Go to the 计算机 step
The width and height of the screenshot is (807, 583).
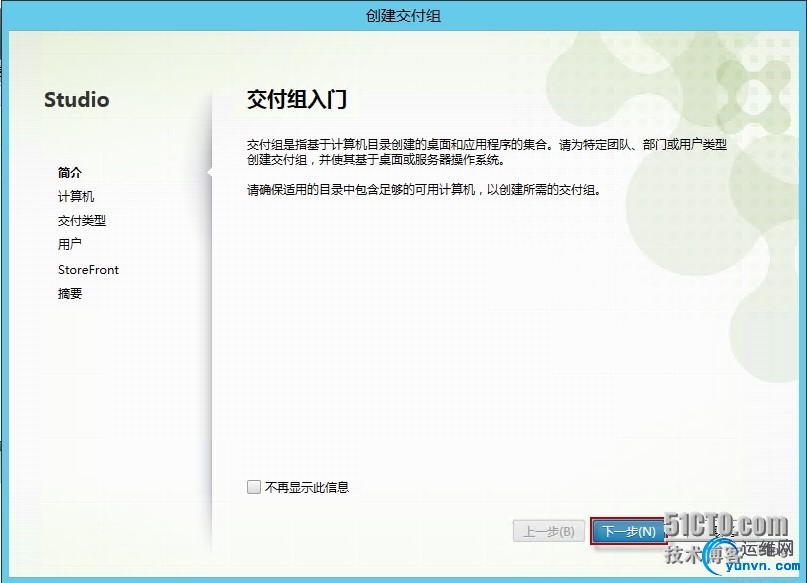76,196
